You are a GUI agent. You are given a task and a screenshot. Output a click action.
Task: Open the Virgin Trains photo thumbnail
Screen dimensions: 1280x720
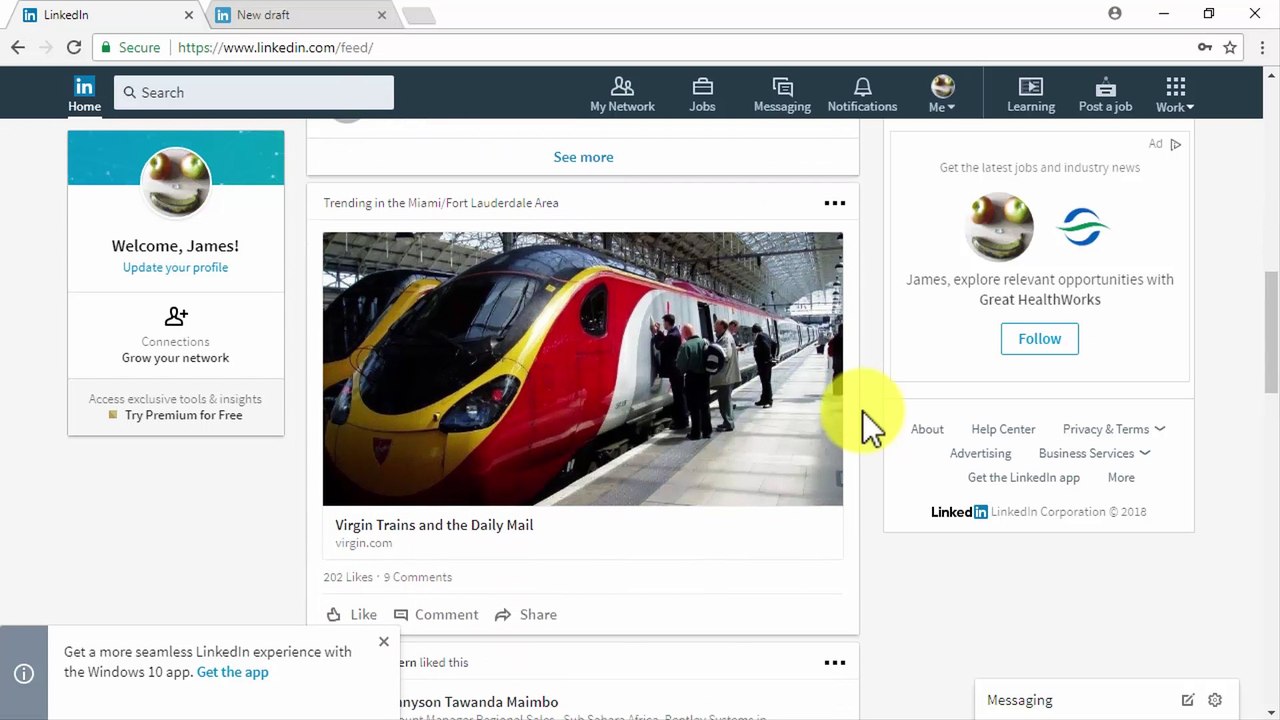tap(583, 369)
